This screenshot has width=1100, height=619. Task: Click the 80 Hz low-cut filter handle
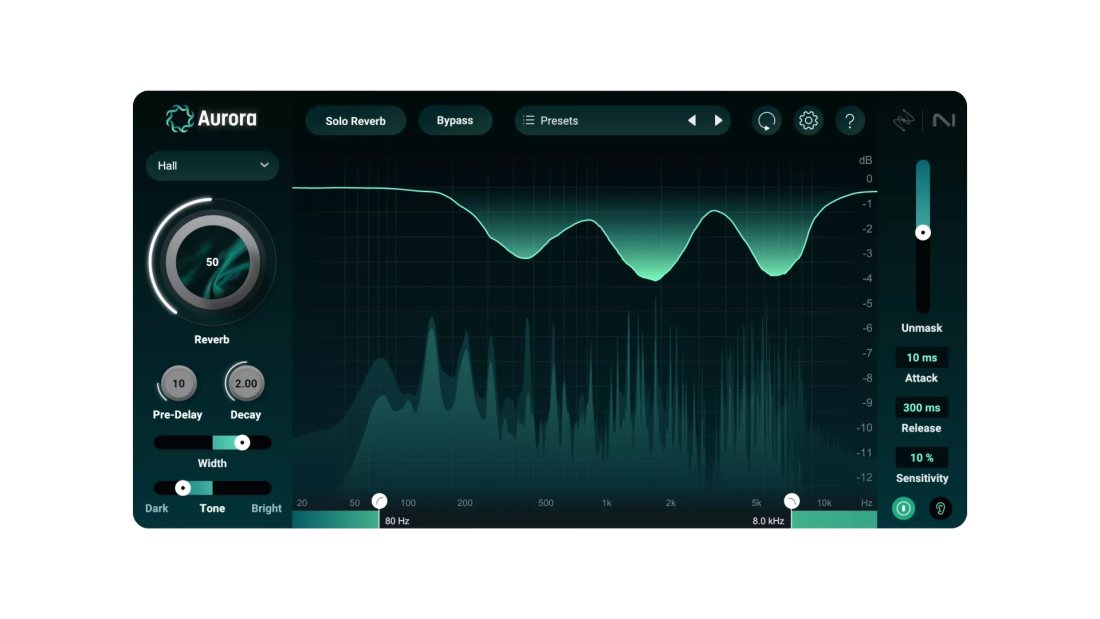(380, 501)
